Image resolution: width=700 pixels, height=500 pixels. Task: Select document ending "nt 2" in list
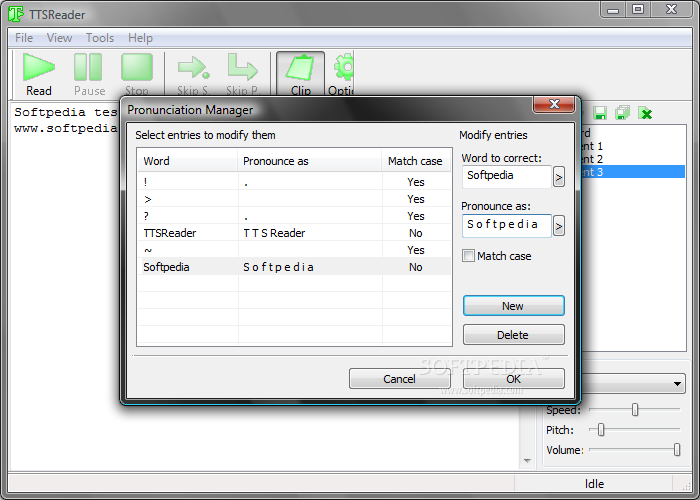tap(633, 159)
